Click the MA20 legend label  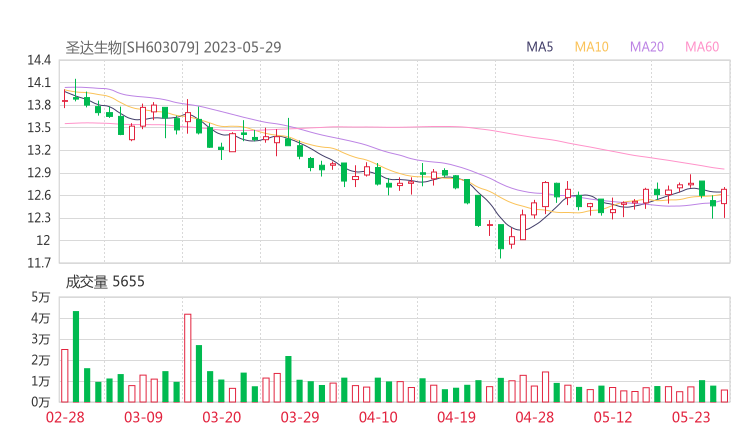click(647, 47)
